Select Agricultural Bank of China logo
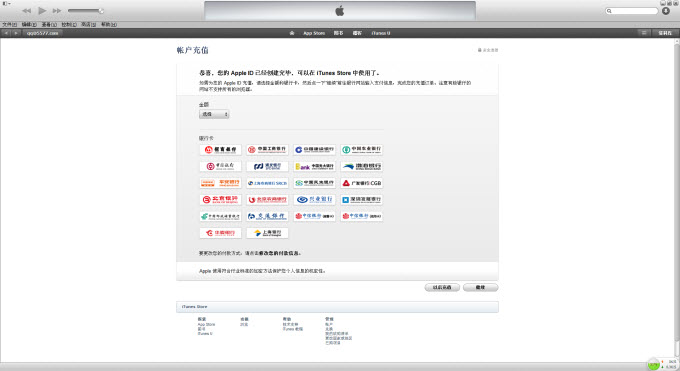The image size is (680, 371). click(x=362, y=150)
